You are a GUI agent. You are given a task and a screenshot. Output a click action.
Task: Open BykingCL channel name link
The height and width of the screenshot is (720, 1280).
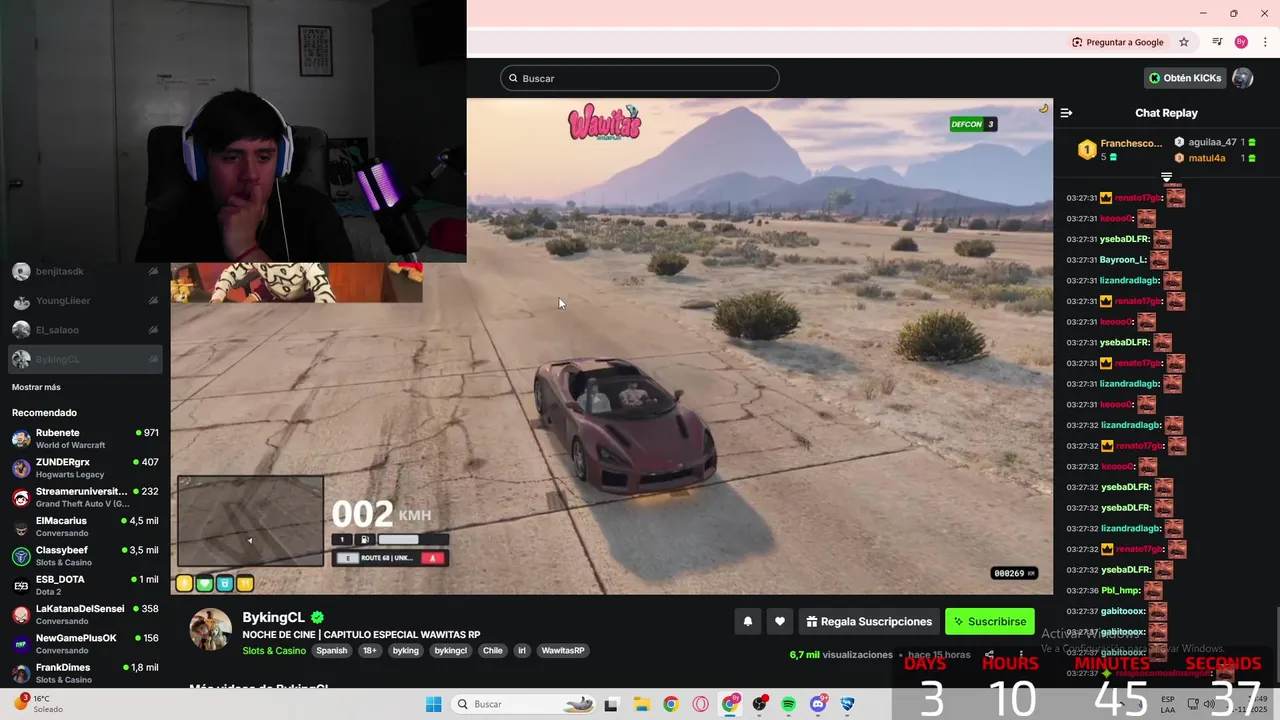point(274,617)
